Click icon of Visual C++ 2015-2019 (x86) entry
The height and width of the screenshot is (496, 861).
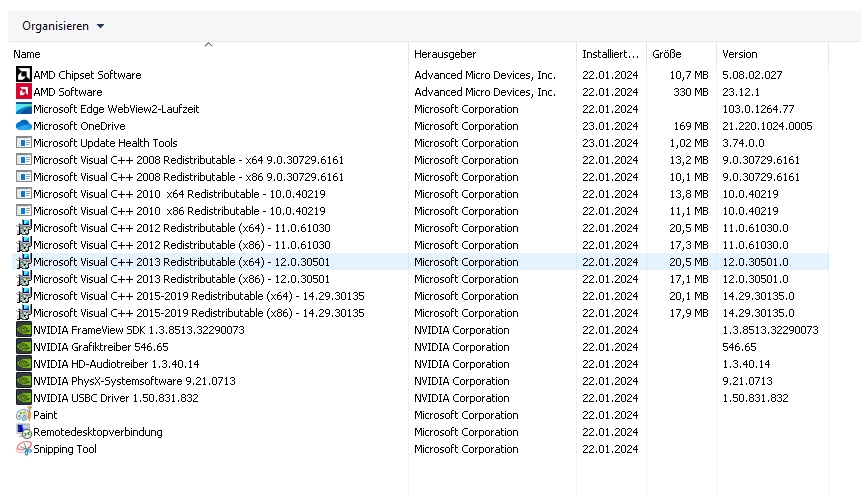24,313
